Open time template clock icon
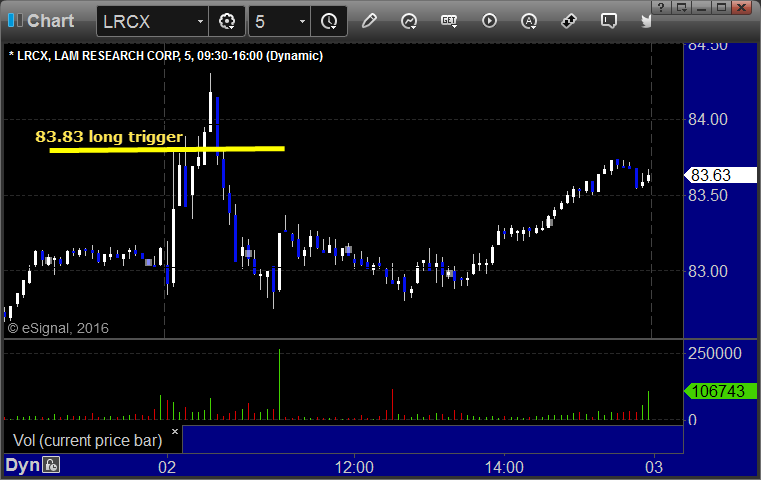This screenshot has width=761, height=480. 329,21
